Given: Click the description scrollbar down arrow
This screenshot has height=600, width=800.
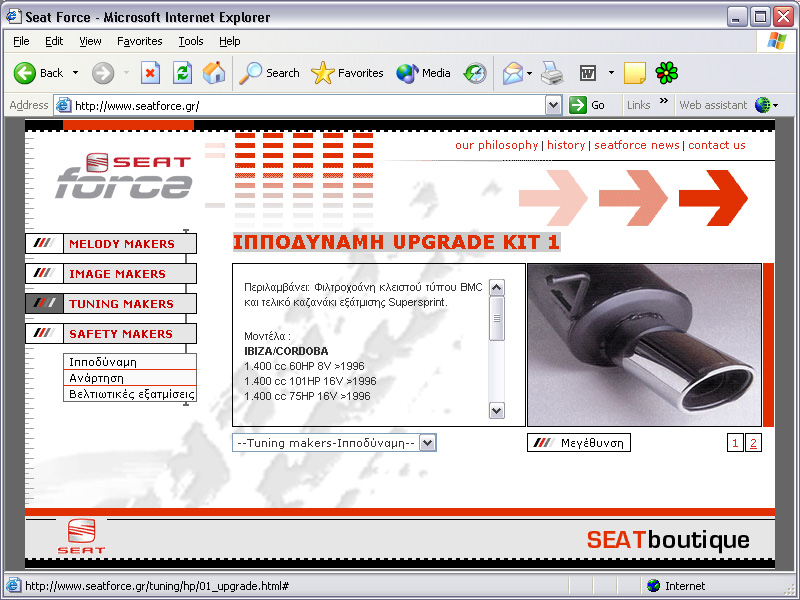Looking at the screenshot, I should pyautogui.click(x=496, y=410).
